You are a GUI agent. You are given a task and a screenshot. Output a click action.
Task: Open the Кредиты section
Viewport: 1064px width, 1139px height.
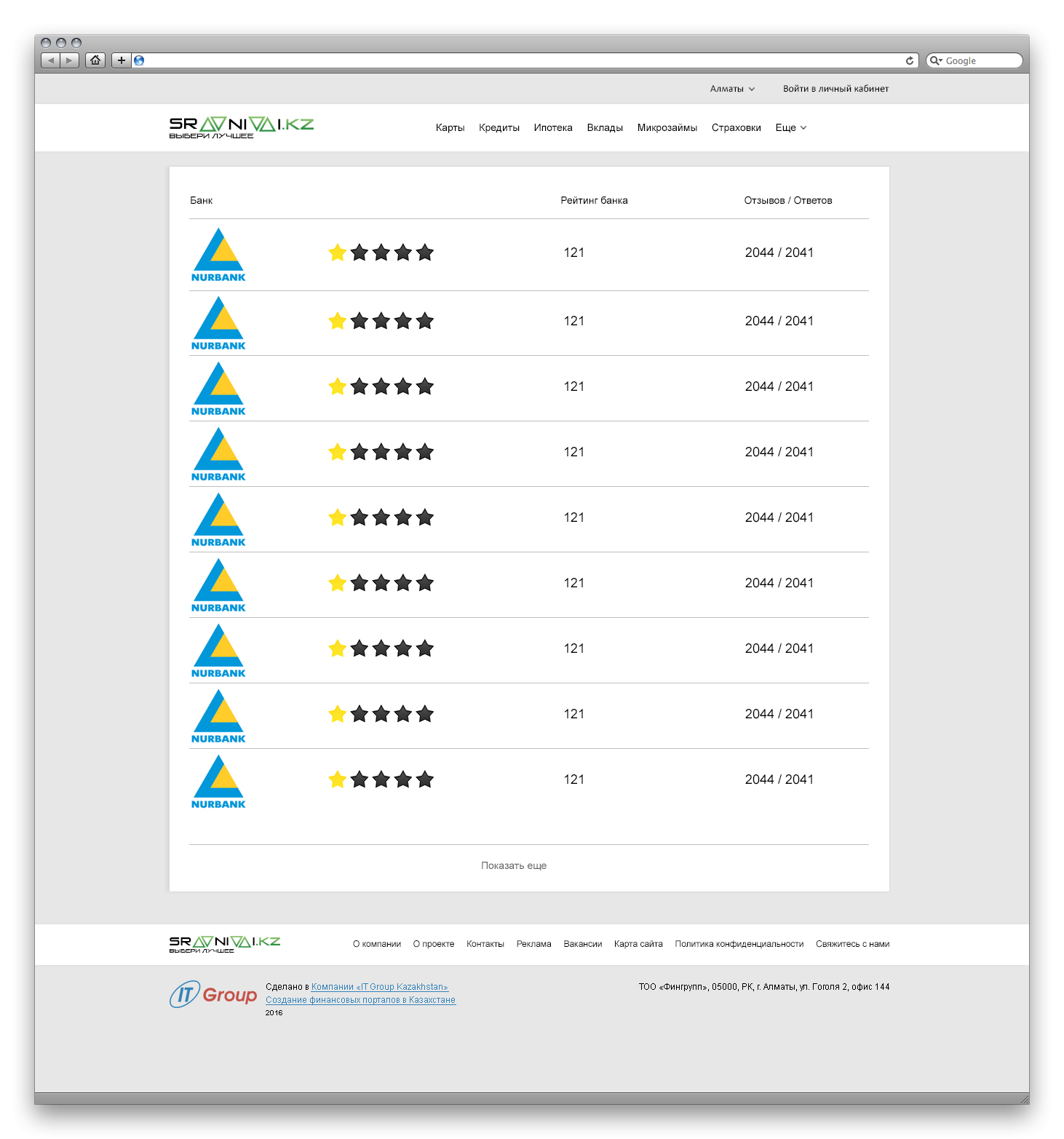pyautogui.click(x=499, y=127)
